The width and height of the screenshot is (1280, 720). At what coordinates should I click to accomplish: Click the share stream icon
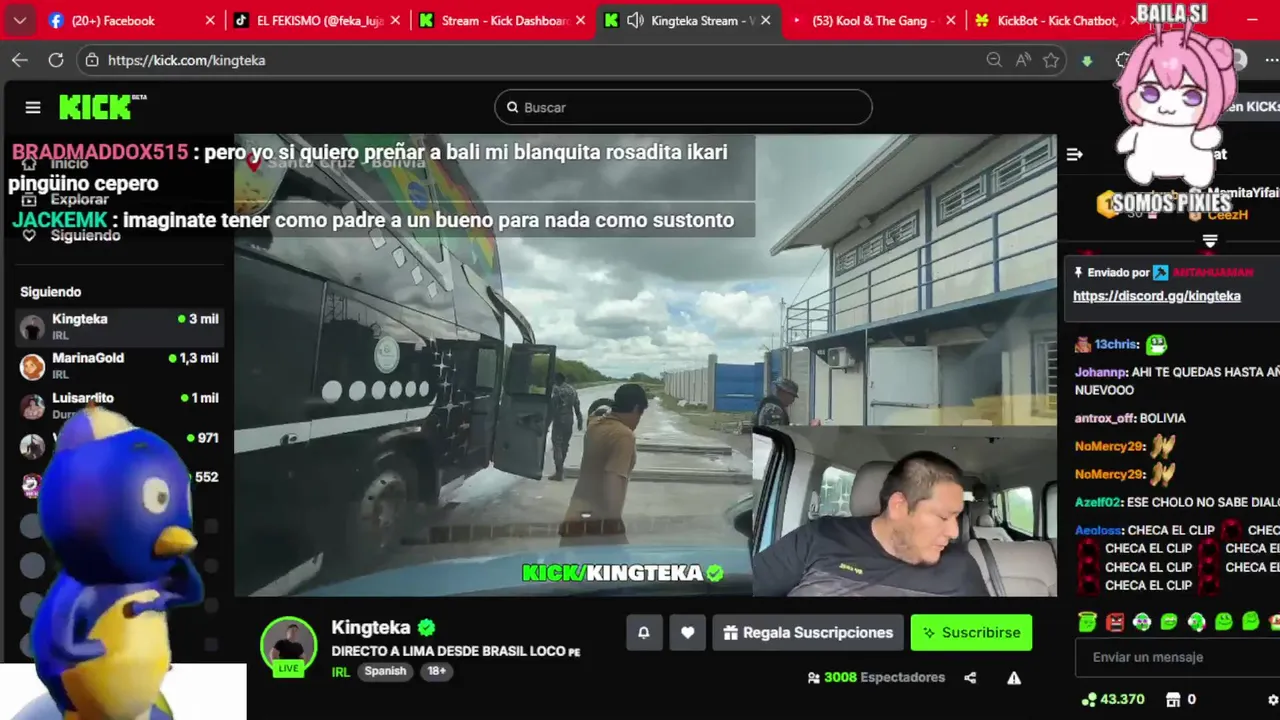click(x=970, y=678)
